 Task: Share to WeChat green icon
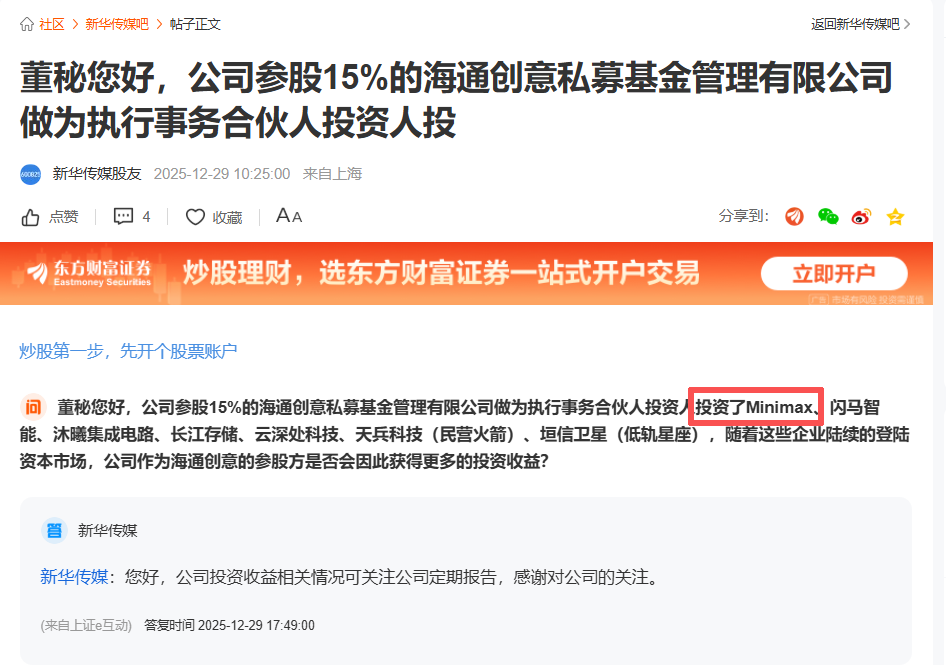[828, 216]
